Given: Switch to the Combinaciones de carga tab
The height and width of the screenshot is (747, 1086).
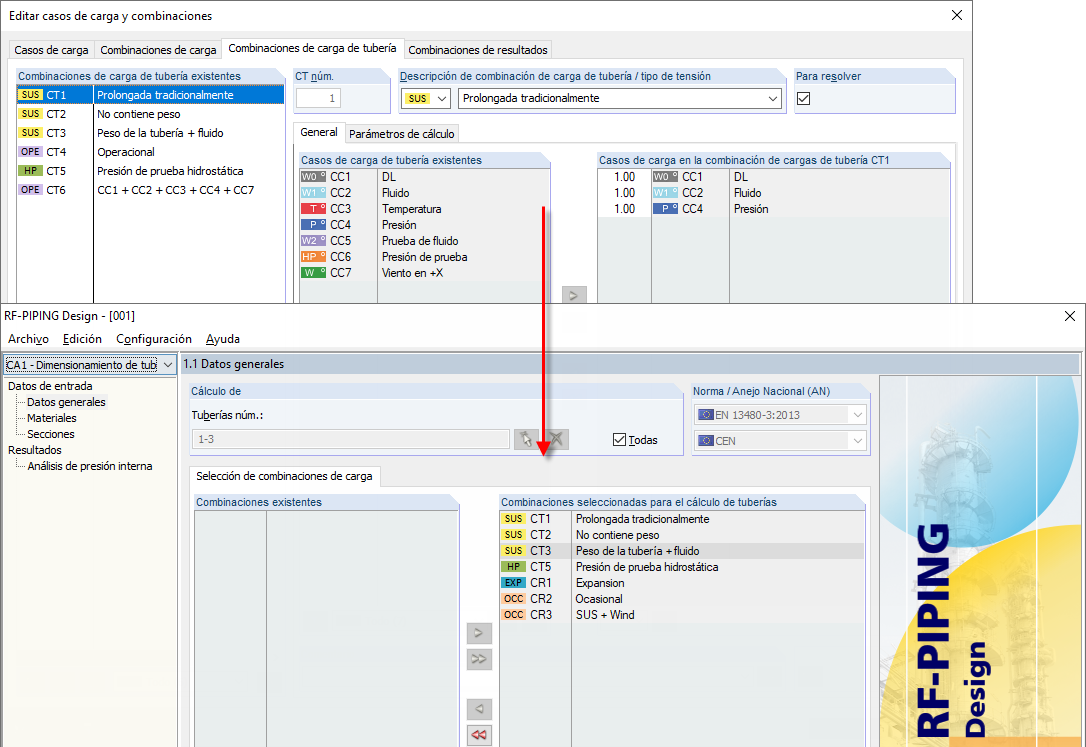Looking at the screenshot, I should tap(158, 50).
